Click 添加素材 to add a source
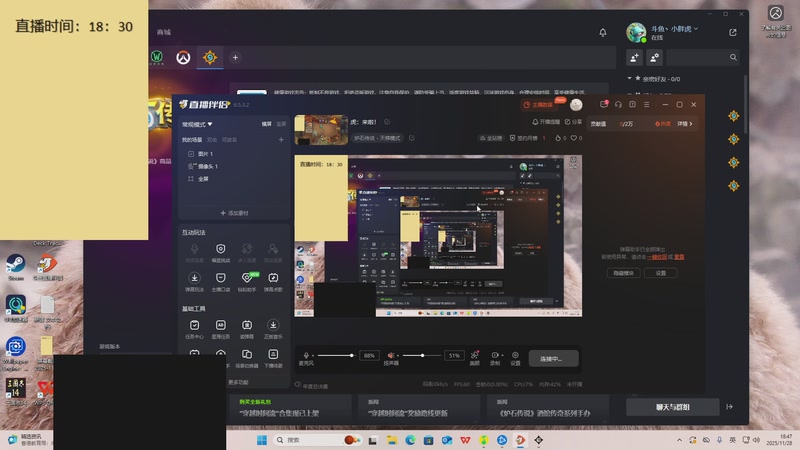 coord(234,213)
